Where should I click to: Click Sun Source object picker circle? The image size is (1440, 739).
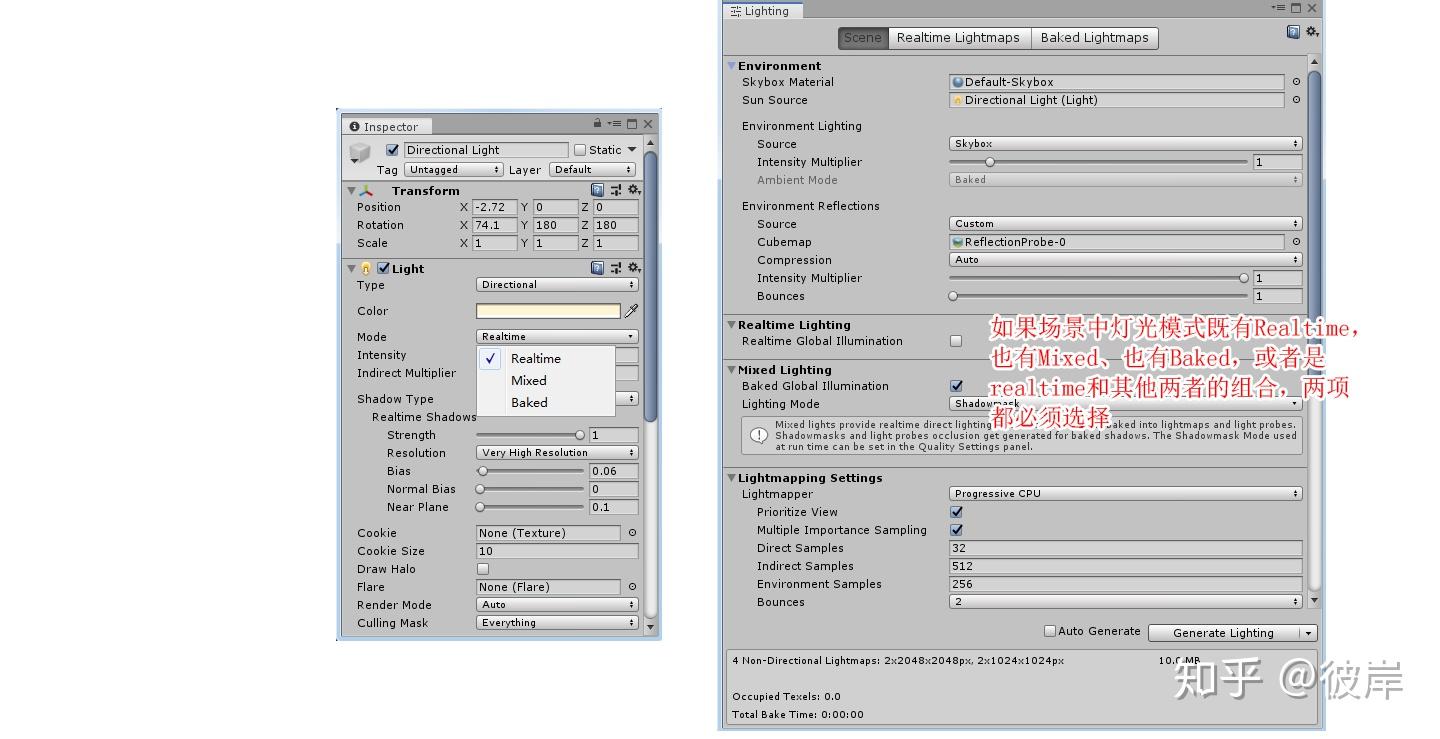click(1296, 100)
